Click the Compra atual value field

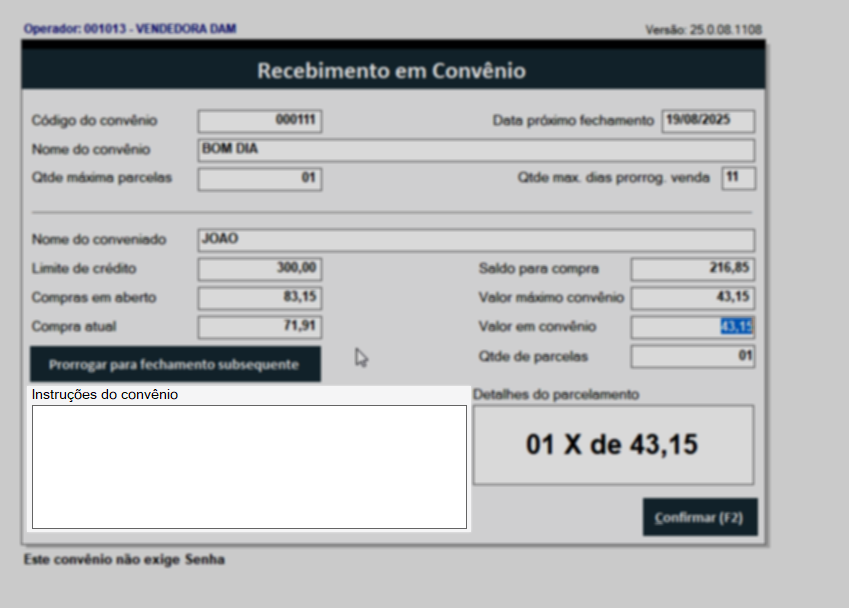(260, 327)
